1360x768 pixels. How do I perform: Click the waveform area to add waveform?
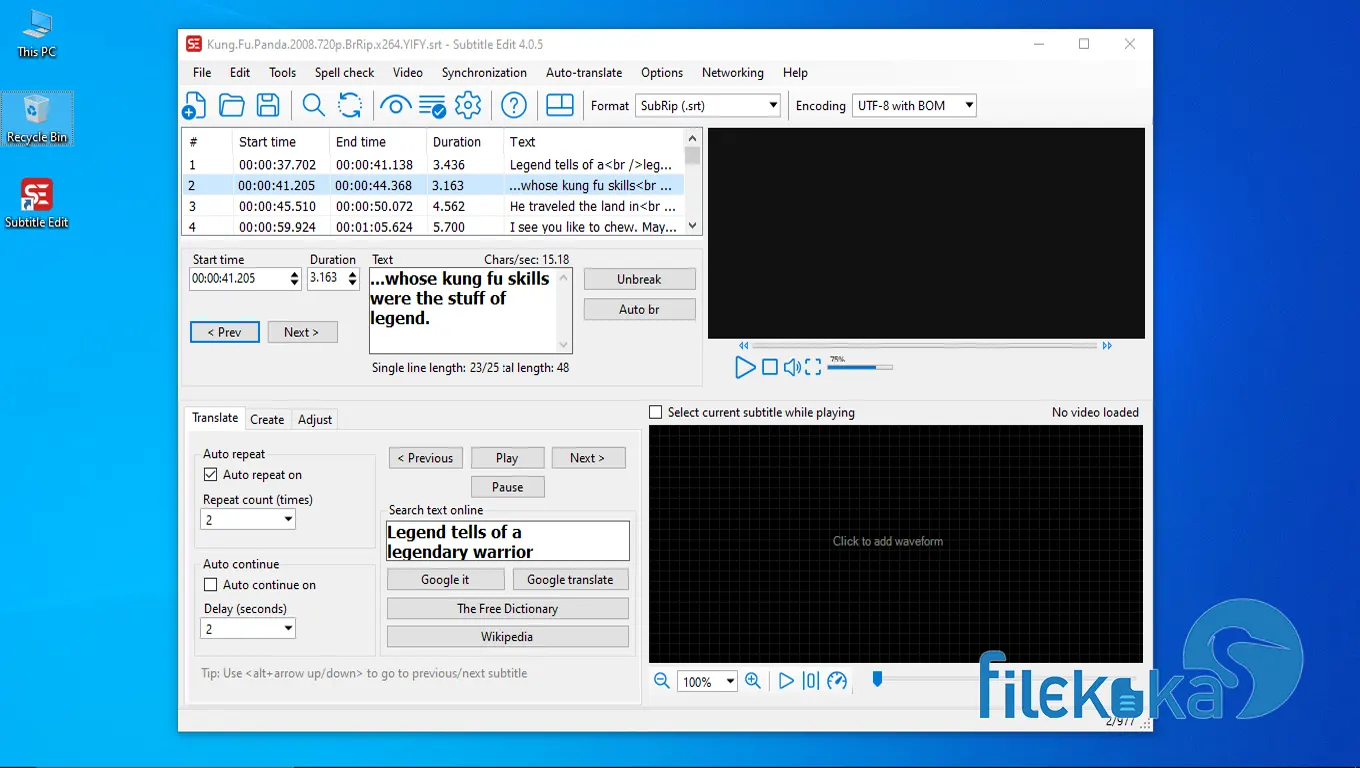895,543
